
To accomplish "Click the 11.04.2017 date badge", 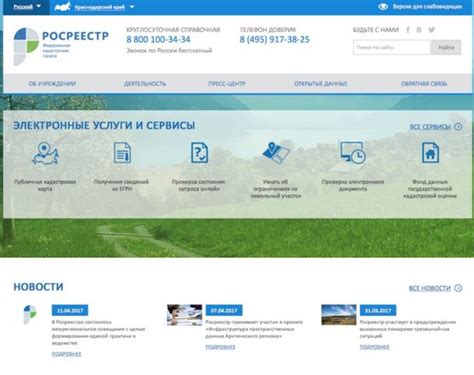I will (70, 310).
